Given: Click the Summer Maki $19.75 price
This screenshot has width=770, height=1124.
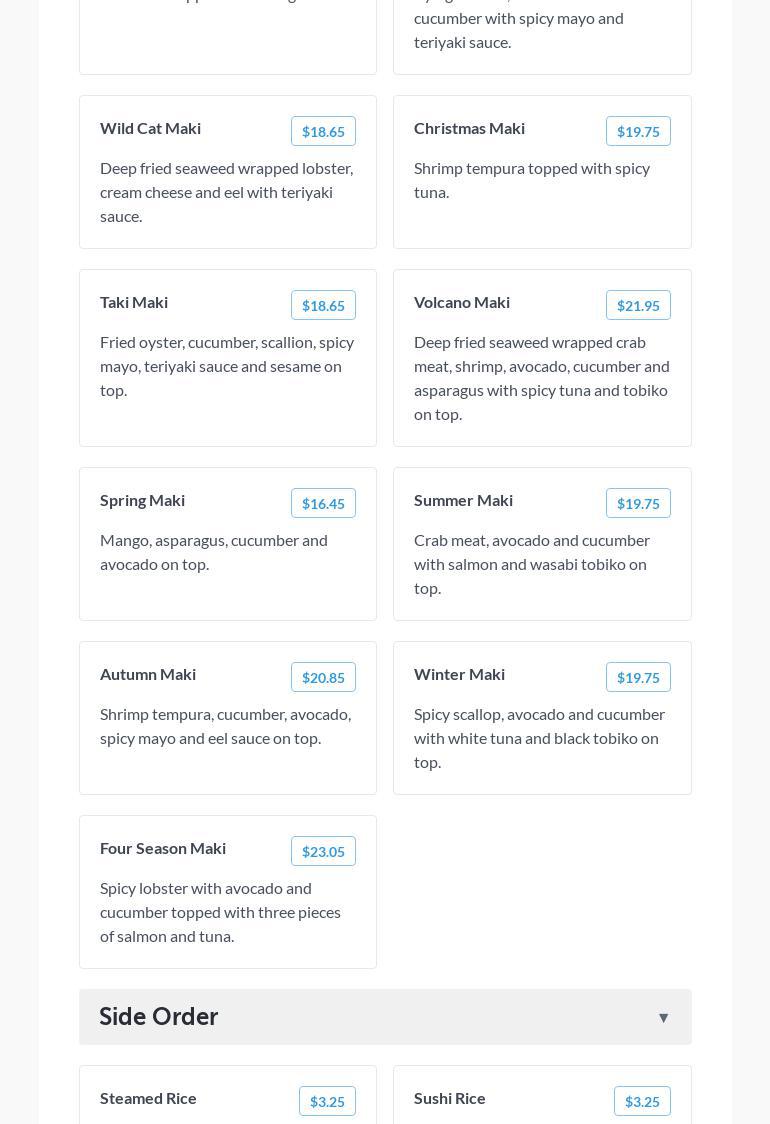Looking at the screenshot, I should click(x=638, y=503).
